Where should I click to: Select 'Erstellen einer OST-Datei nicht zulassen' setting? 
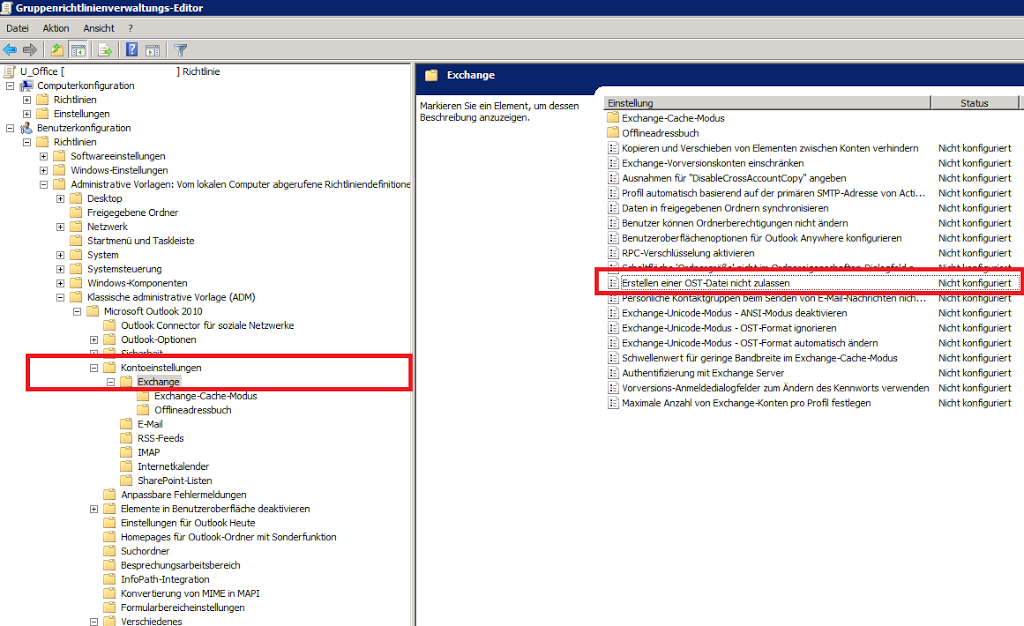(x=705, y=283)
